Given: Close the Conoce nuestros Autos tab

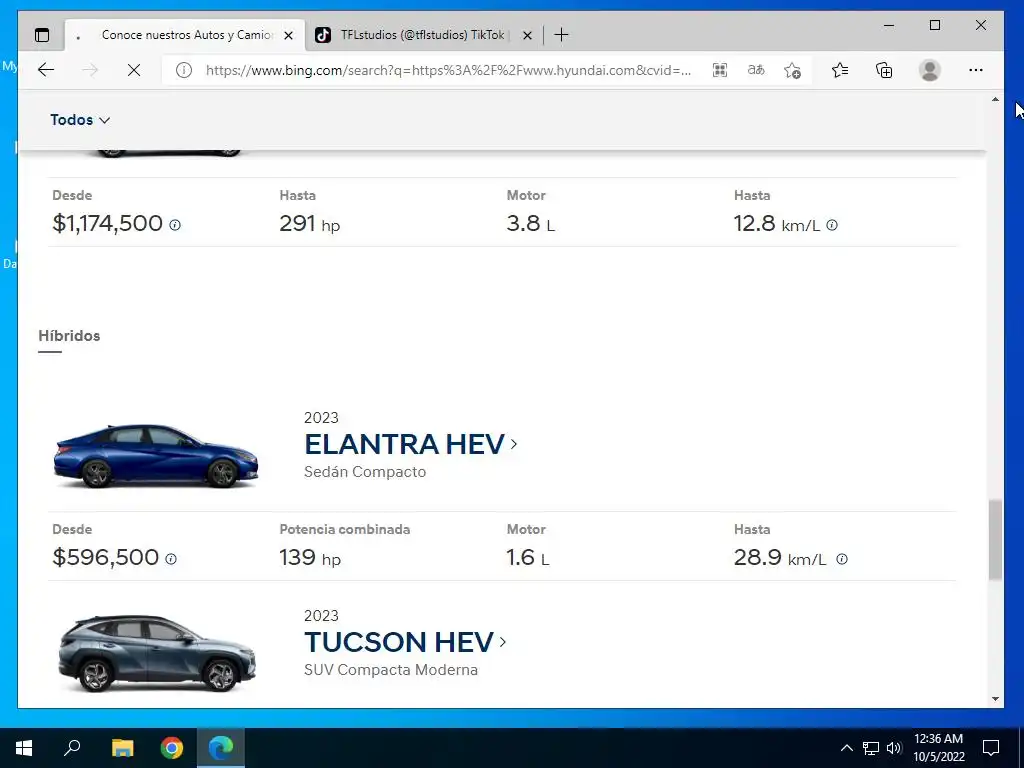Looking at the screenshot, I should (288, 35).
